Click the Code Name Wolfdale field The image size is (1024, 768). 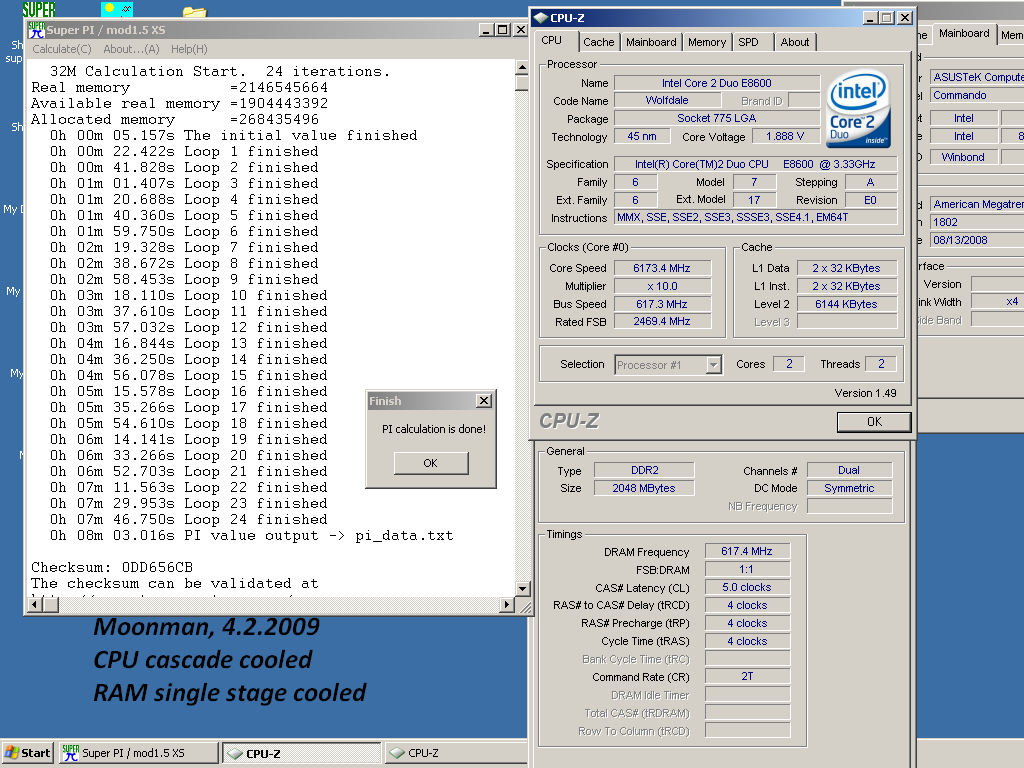(x=667, y=101)
